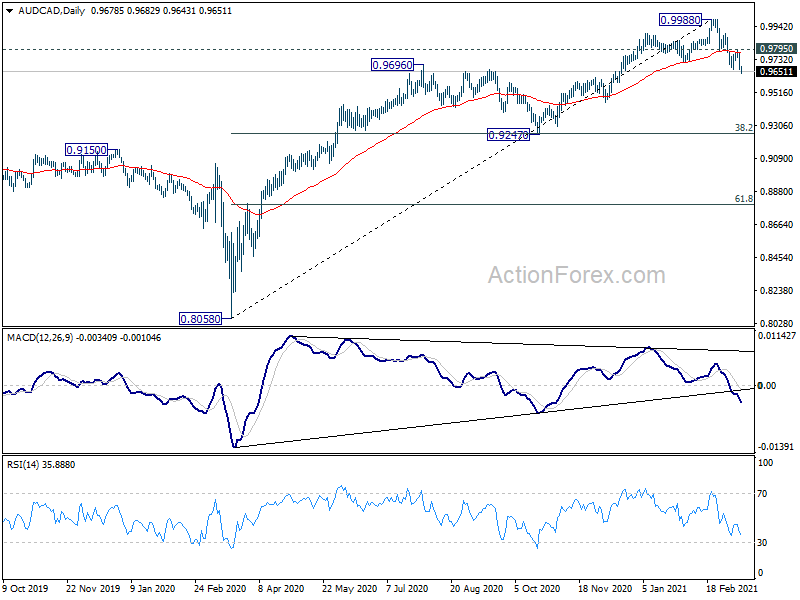Click the 7 Jul 2020 date label
Screen dimensions: 800x600
407,588
